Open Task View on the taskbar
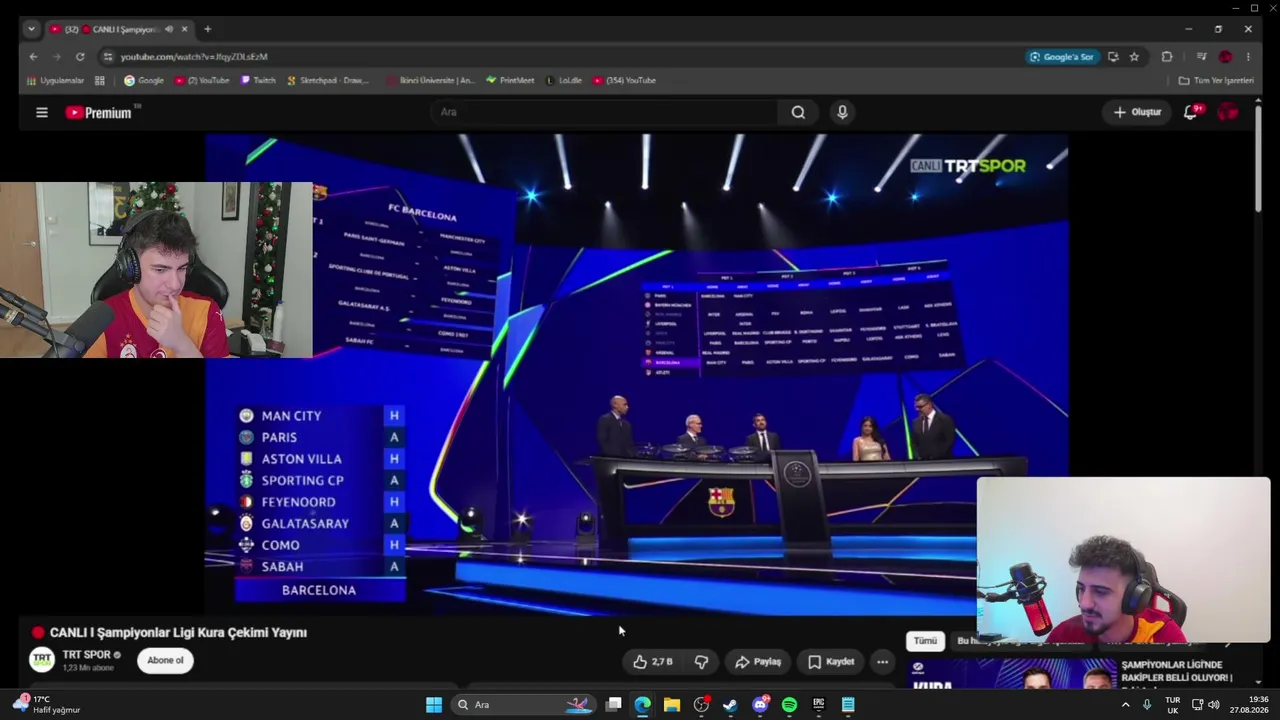 (614, 705)
